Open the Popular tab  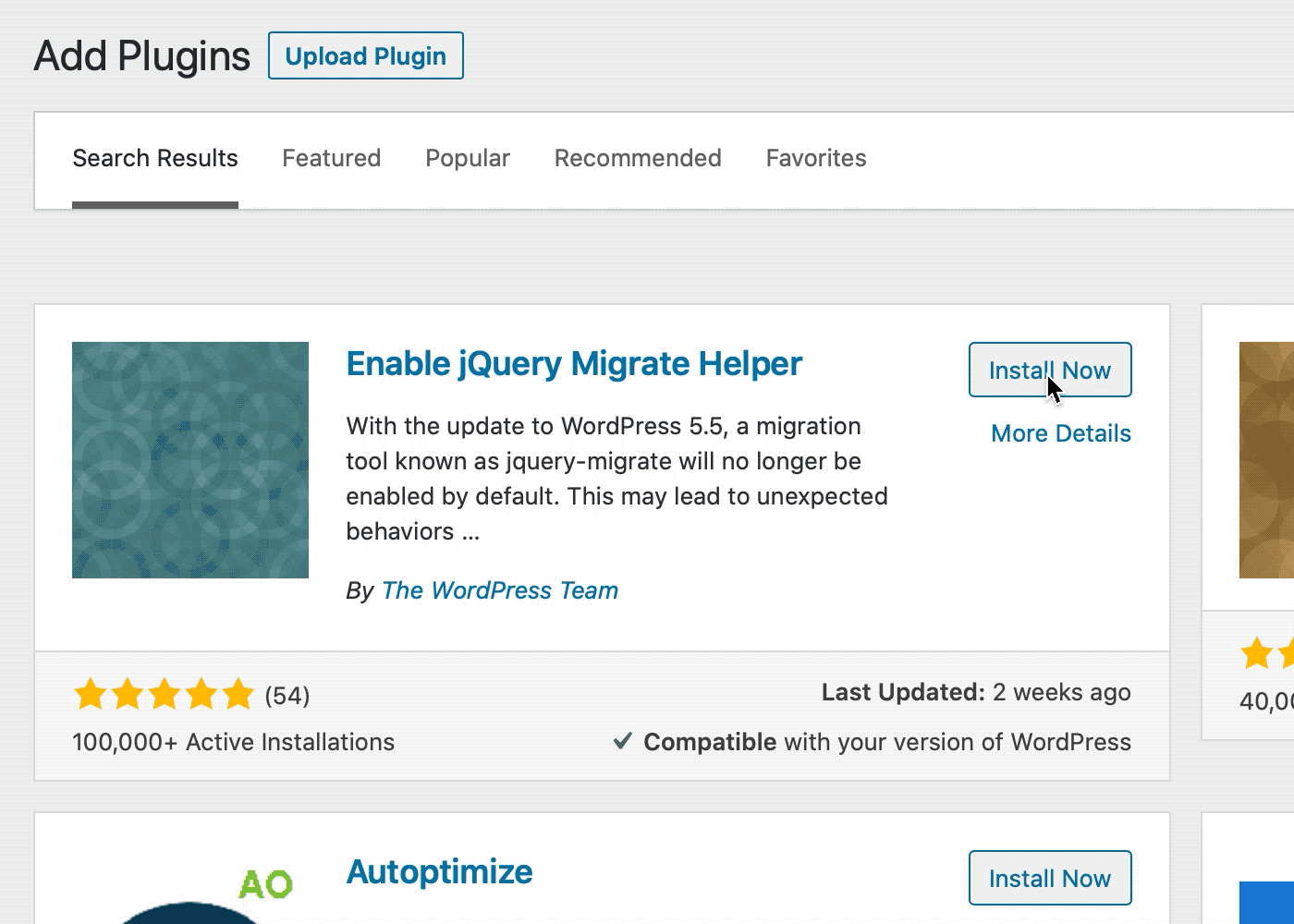468,158
